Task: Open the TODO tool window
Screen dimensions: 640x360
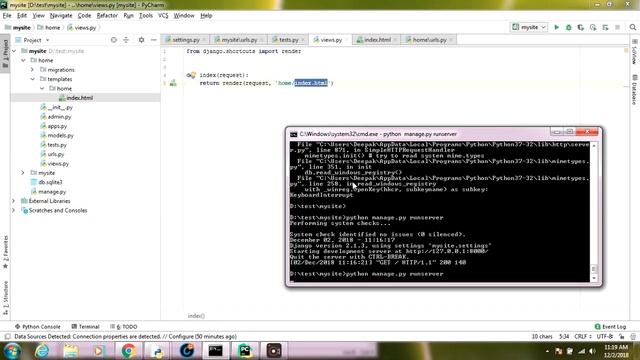Action: coord(124,327)
